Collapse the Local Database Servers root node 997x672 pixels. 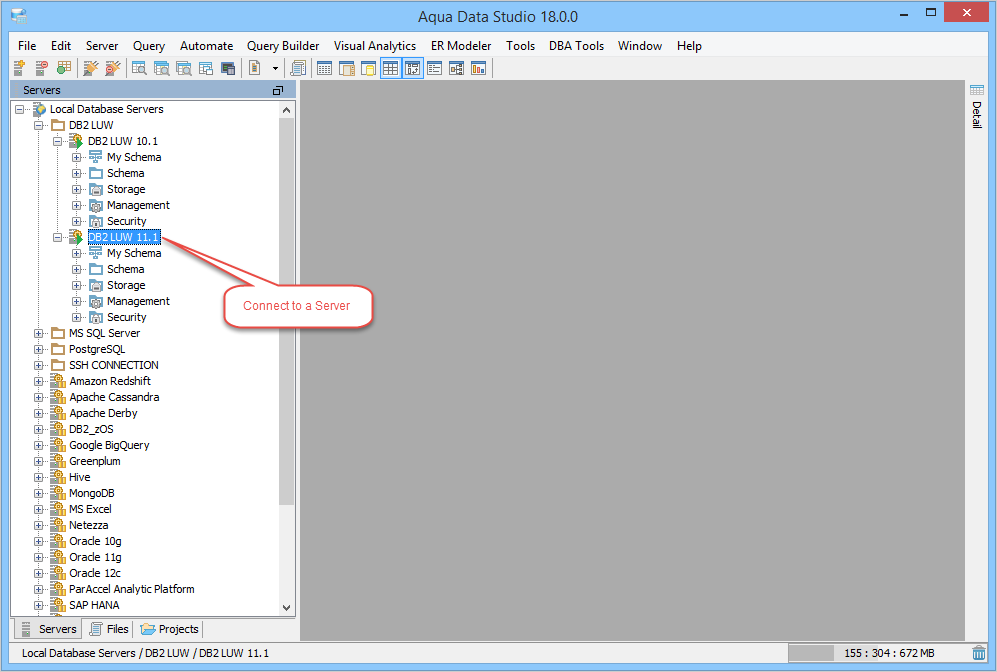(20, 109)
